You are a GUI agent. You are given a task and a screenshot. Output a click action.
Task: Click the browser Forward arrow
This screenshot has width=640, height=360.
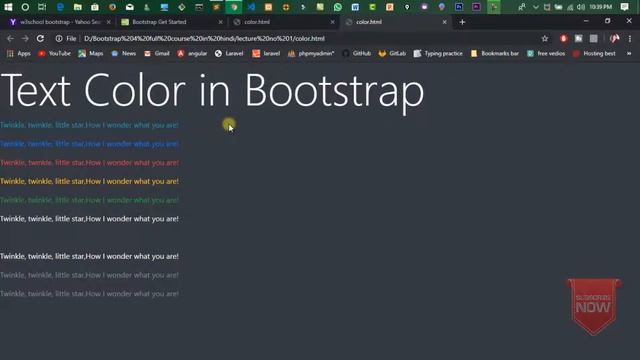[x=25, y=38]
